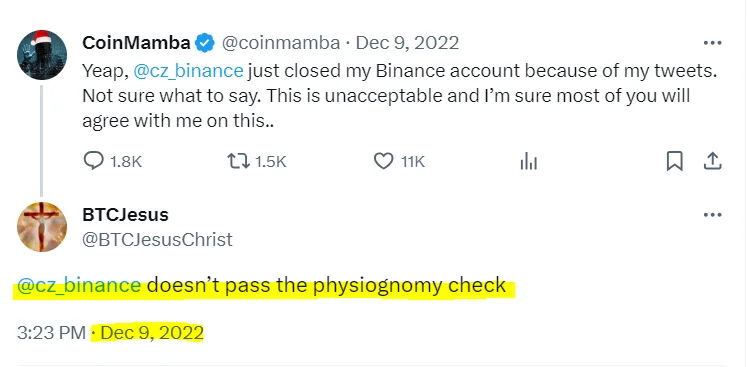Viewport: 747px width, 367px height.
Task: Open the BTCJesus display name
Action: tap(125, 215)
